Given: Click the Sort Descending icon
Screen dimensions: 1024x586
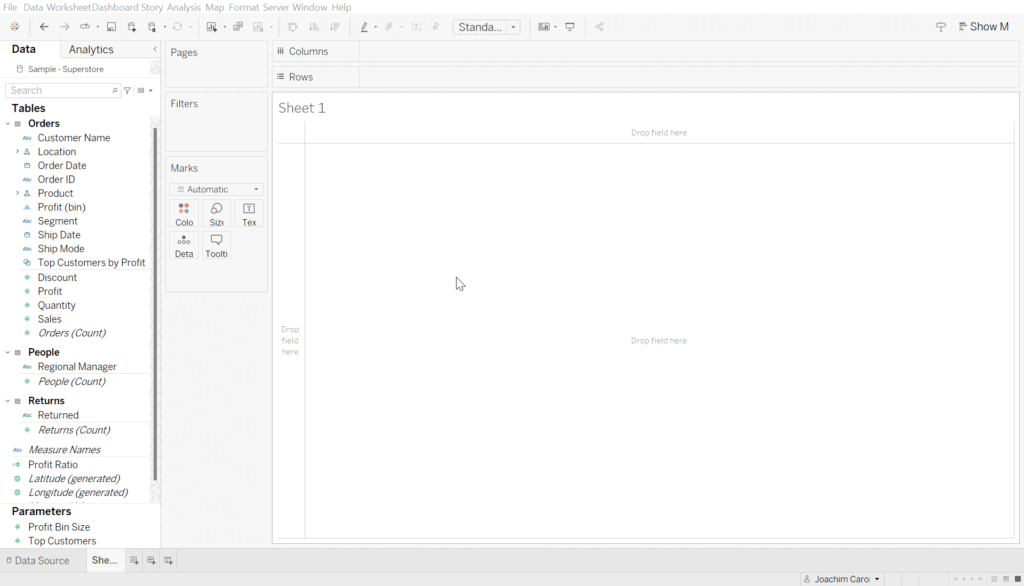Looking at the screenshot, I should click(x=335, y=27).
